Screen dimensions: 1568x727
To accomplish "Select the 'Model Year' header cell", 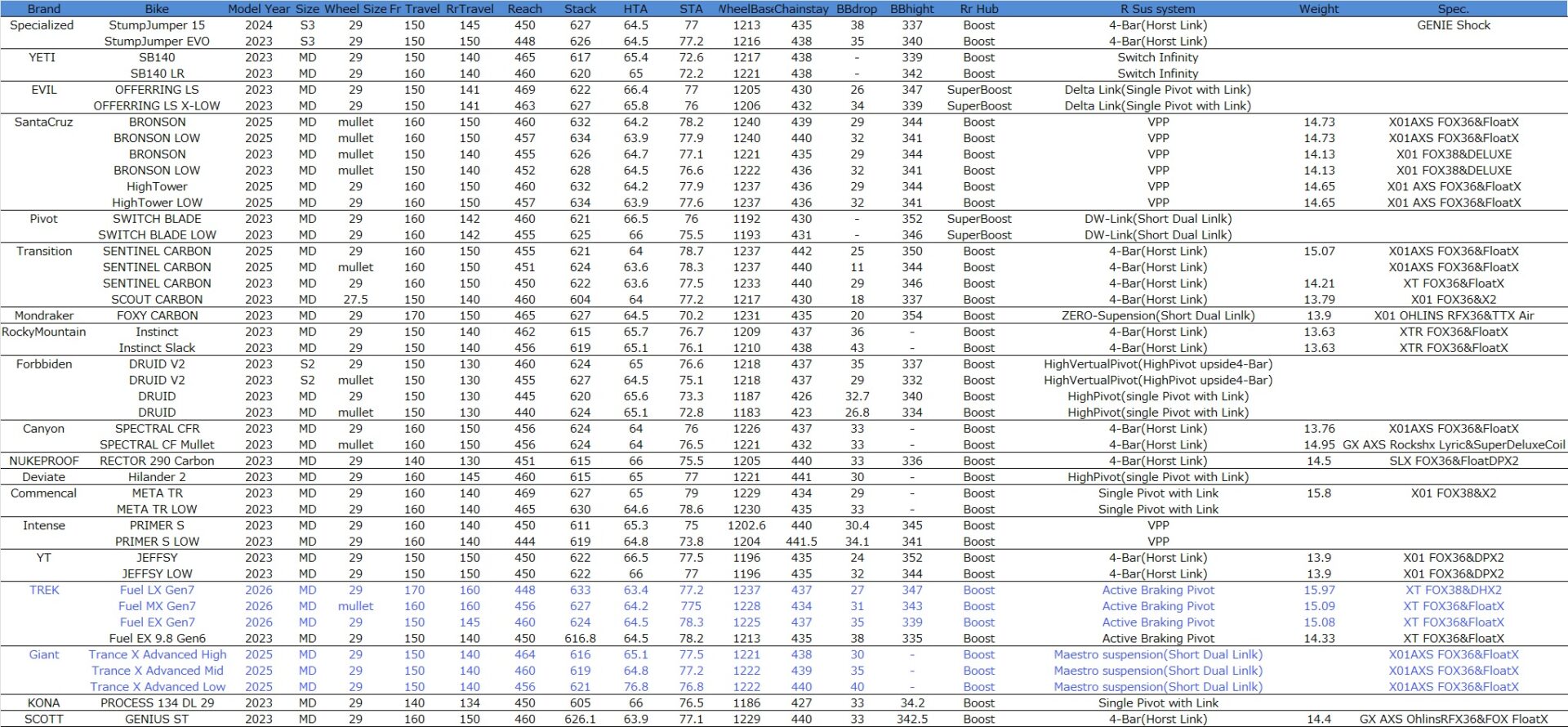I will tap(259, 9).
